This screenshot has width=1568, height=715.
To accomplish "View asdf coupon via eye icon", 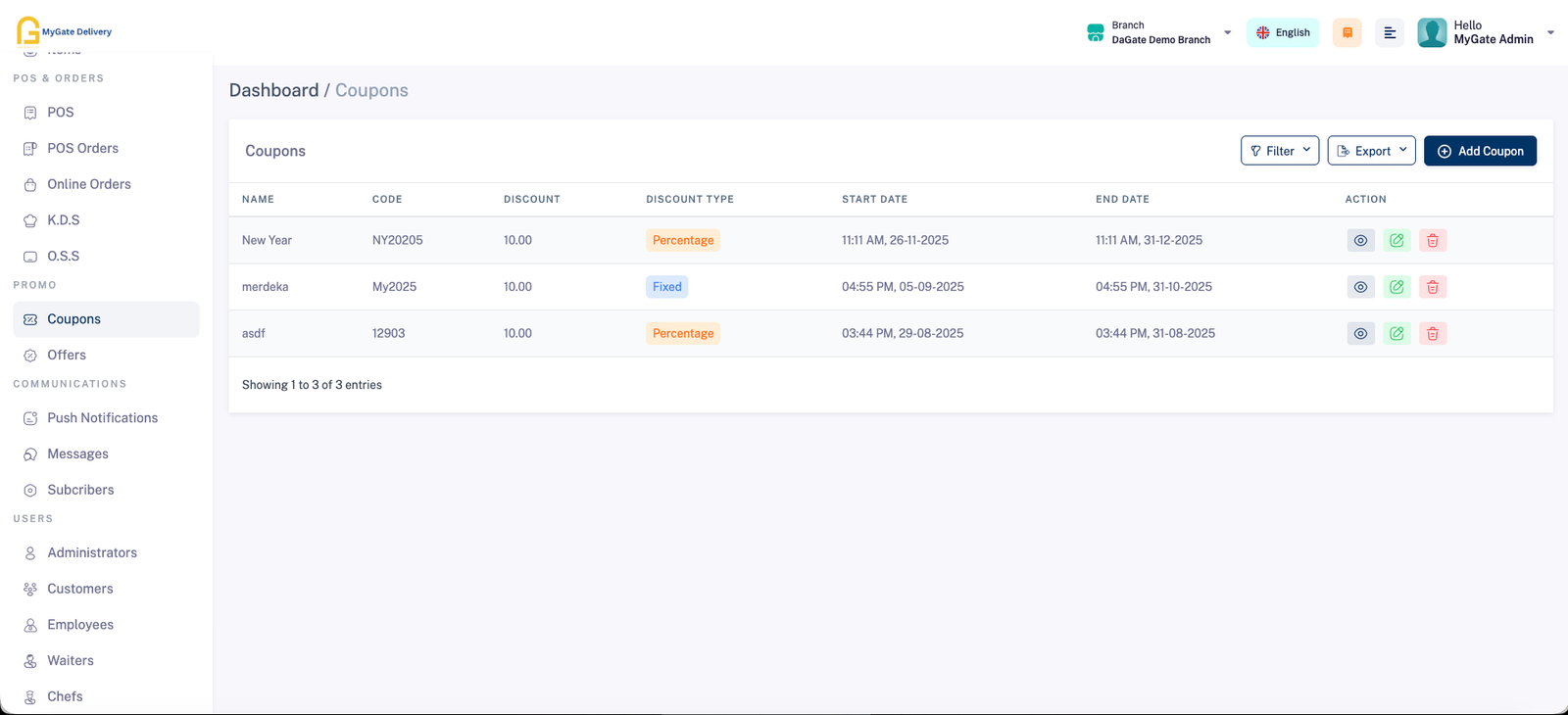I will [1360, 334].
